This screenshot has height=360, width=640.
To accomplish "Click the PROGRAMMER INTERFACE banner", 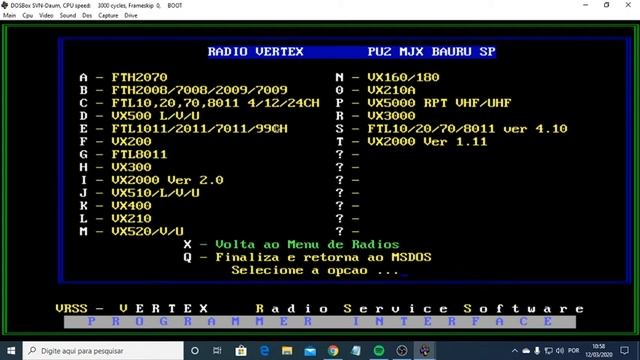I will [320, 322].
